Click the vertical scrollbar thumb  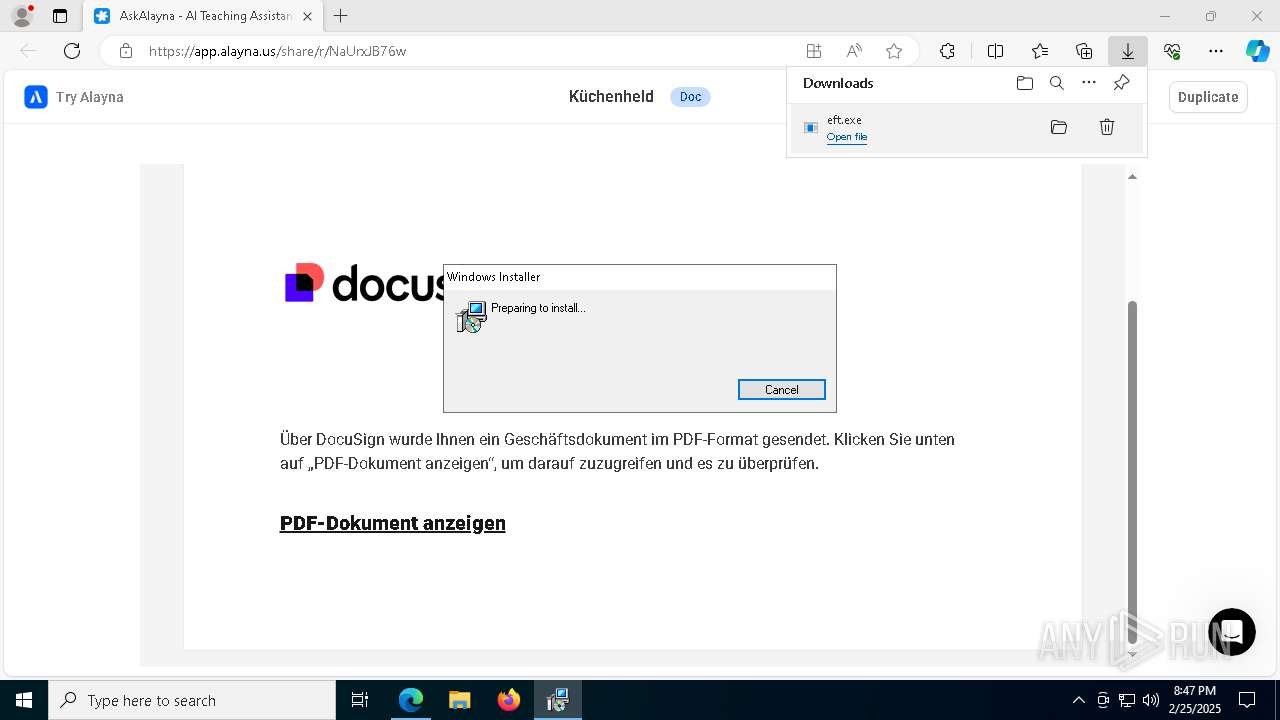(1132, 472)
